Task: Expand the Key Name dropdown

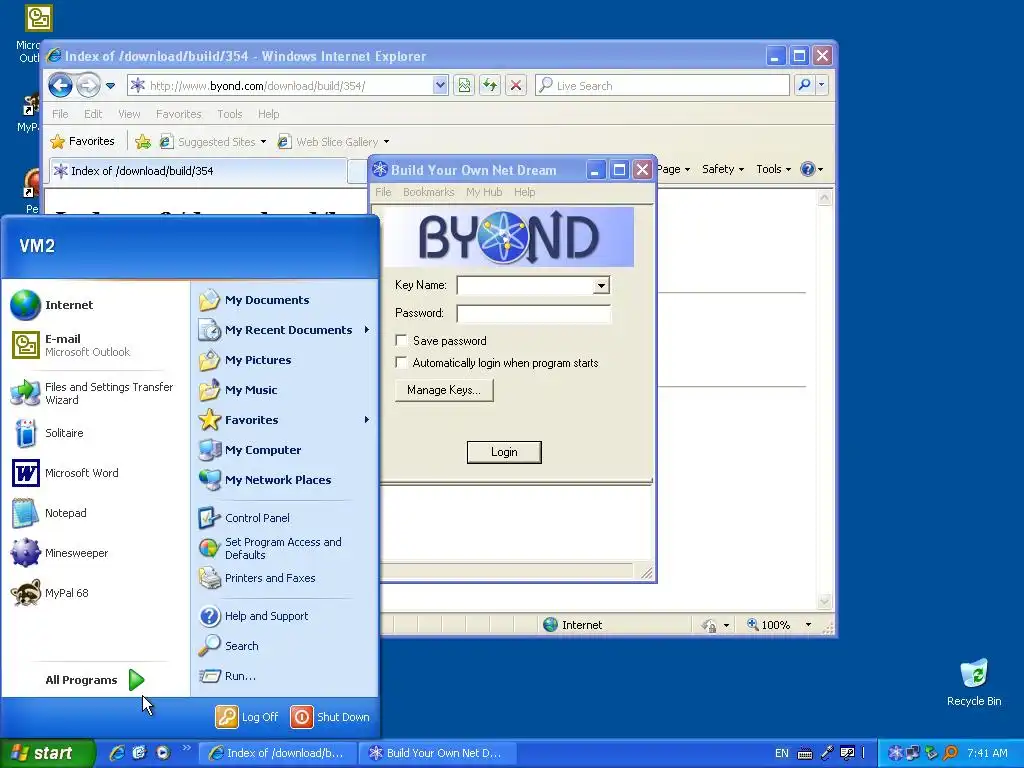Action: [x=601, y=285]
